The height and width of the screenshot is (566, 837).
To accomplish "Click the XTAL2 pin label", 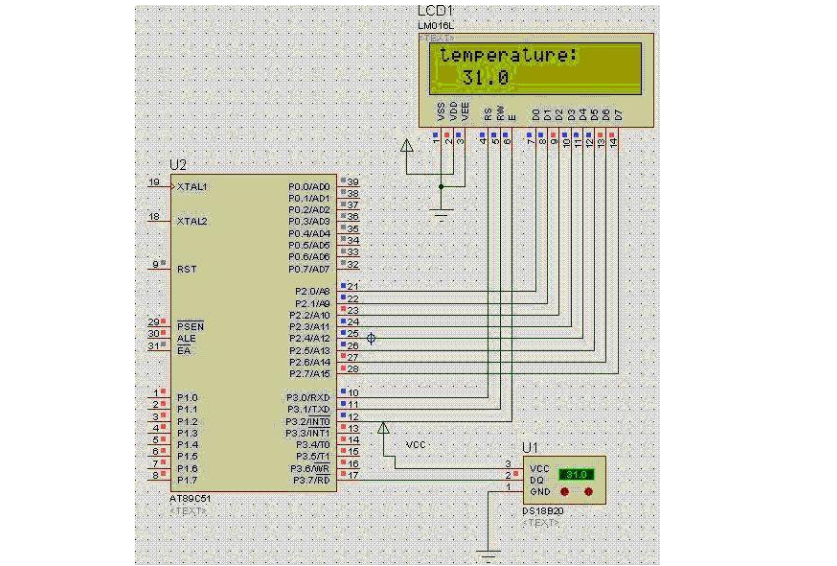I will [x=192, y=221].
